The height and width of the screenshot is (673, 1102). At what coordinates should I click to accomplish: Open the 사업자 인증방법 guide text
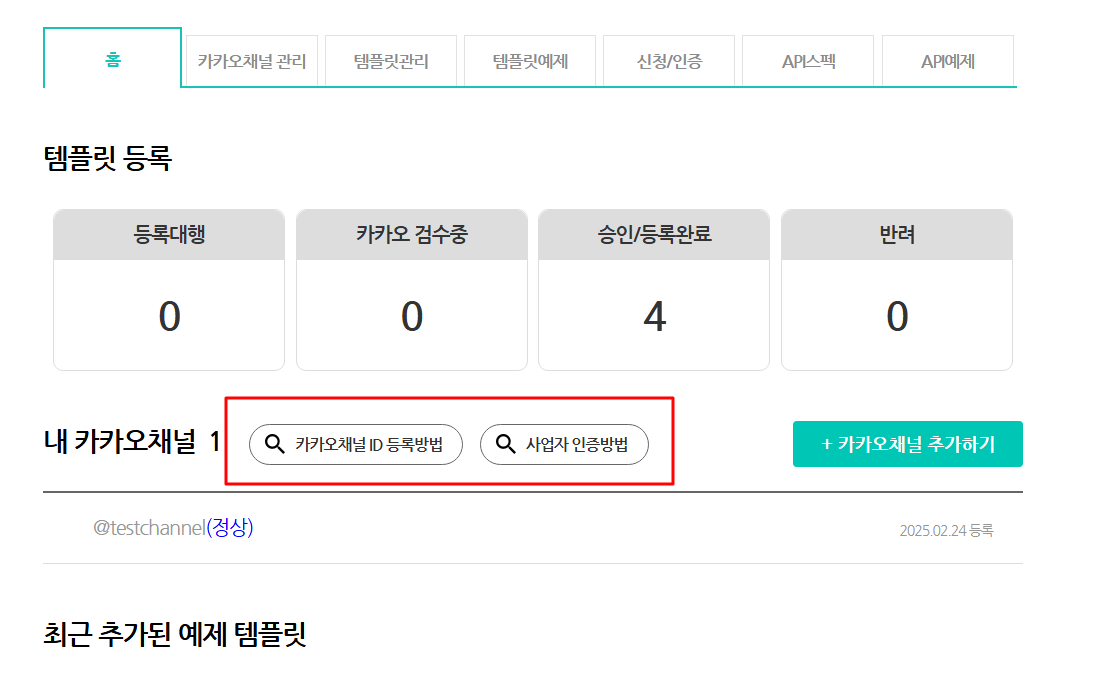coord(577,445)
